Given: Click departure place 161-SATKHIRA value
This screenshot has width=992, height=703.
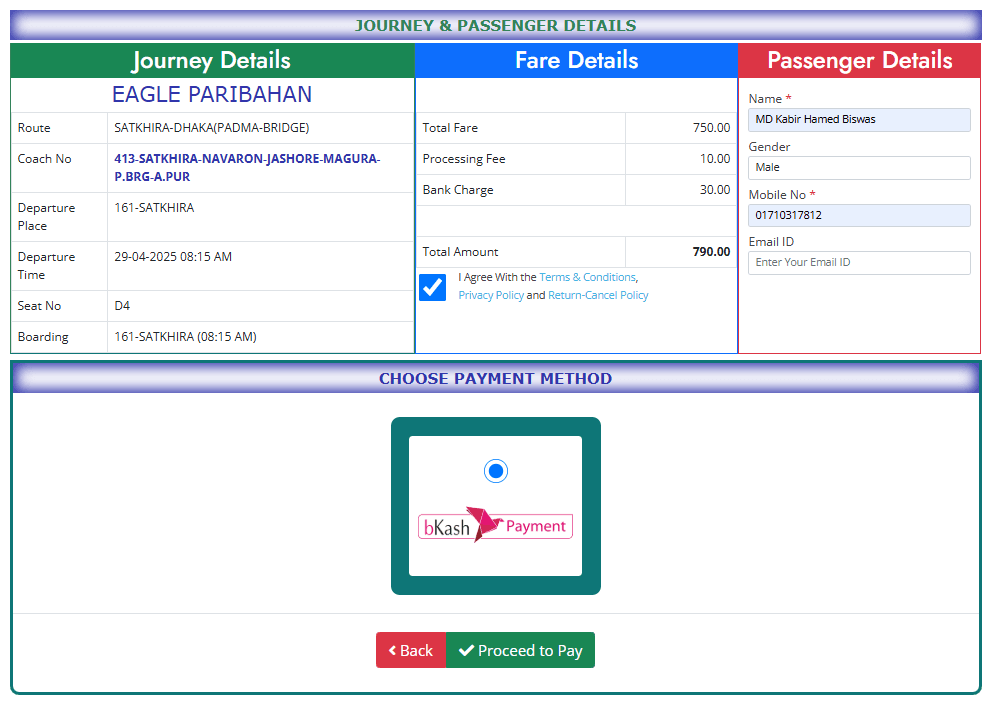Looking at the screenshot, I should [x=154, y=208].
